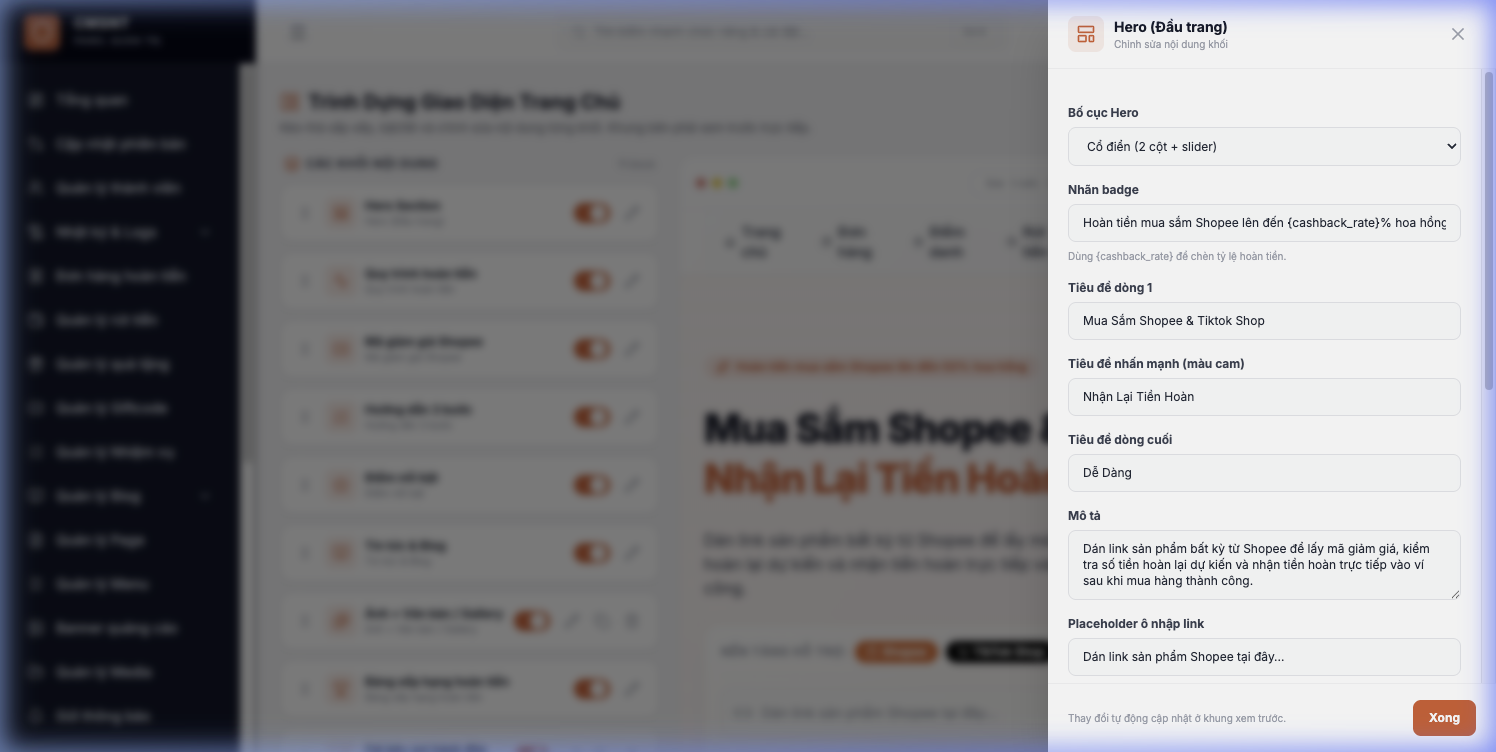Click edit pencil for Quy trình hoàn tiền
1496x752 pixels.
pos(632,281)
